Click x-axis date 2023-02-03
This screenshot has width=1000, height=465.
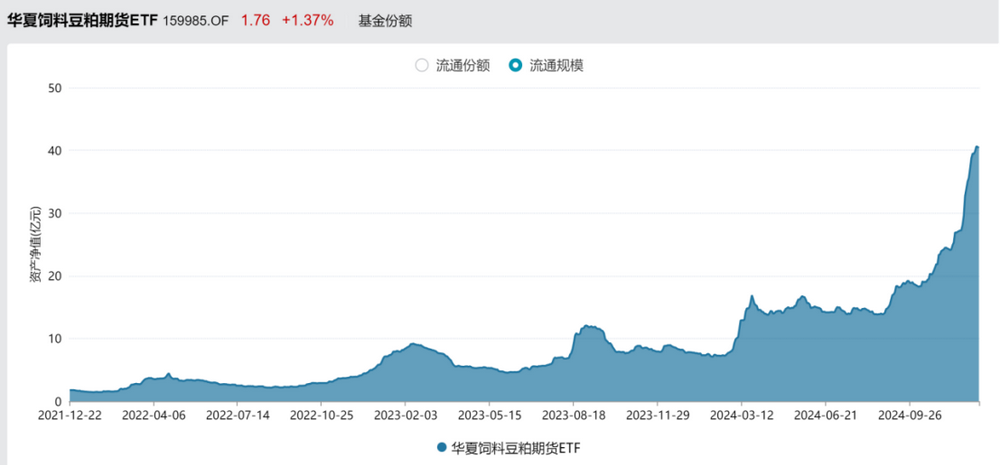pos(406,415)
